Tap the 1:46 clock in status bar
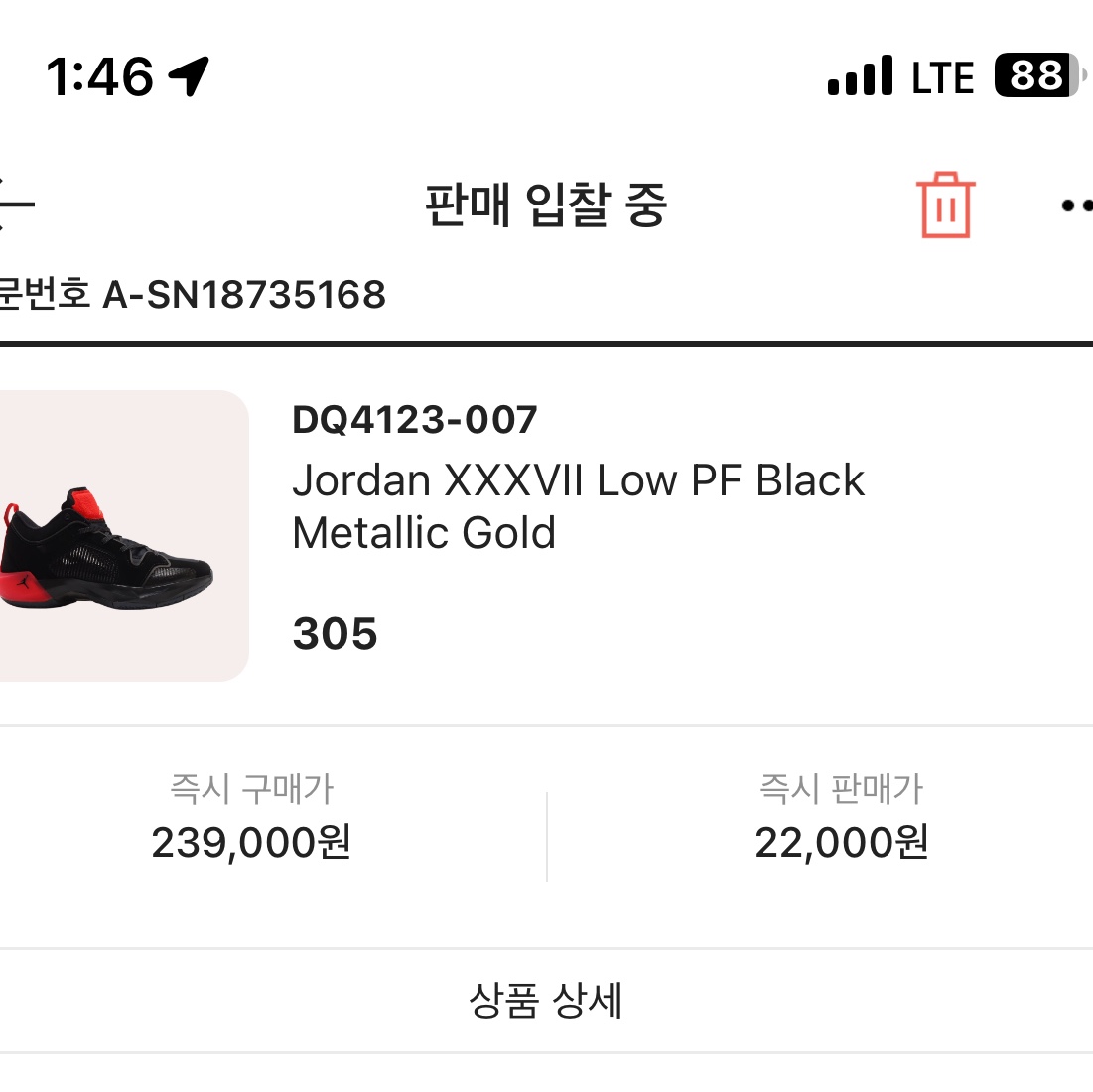The height and width of the screenshot is (1092, 1093). point(99,76)
